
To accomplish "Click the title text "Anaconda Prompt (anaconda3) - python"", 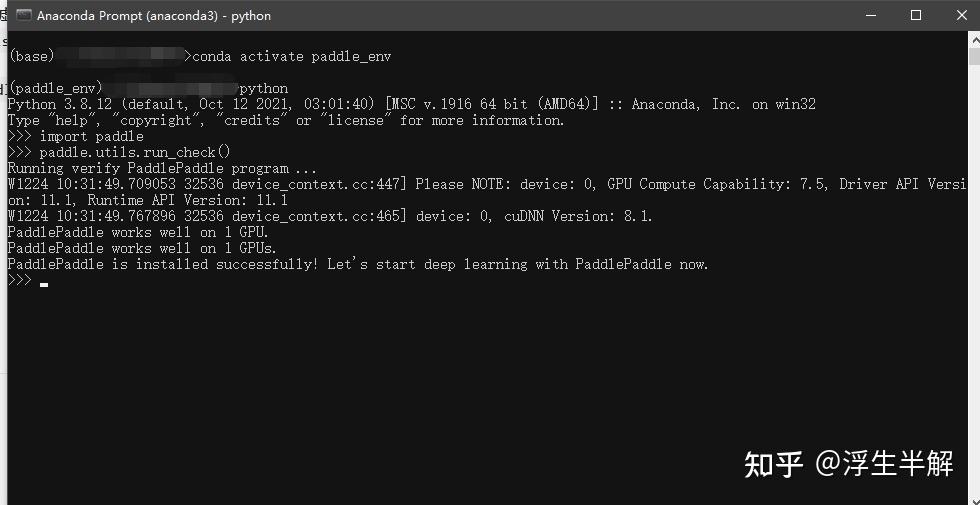I will click(154, 16).
